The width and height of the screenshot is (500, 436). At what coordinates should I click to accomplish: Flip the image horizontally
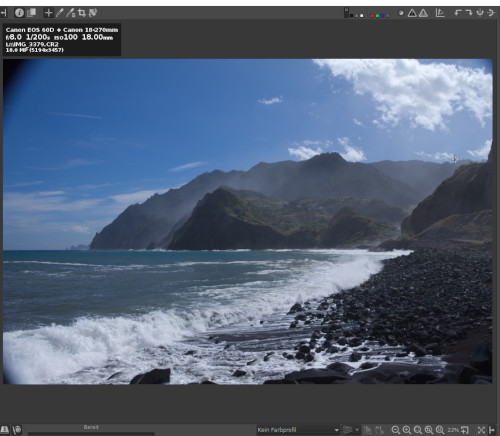click(x=491, y=13)
